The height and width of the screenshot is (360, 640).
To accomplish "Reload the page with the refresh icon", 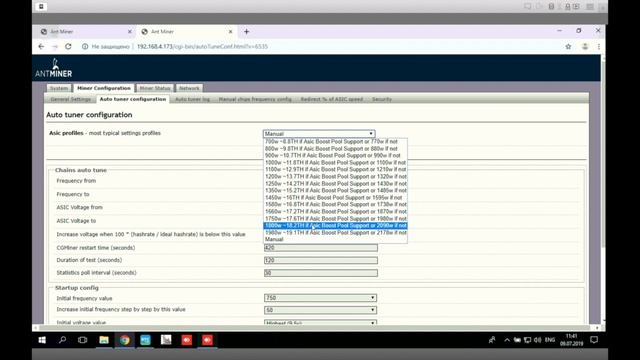I will 68,47.
